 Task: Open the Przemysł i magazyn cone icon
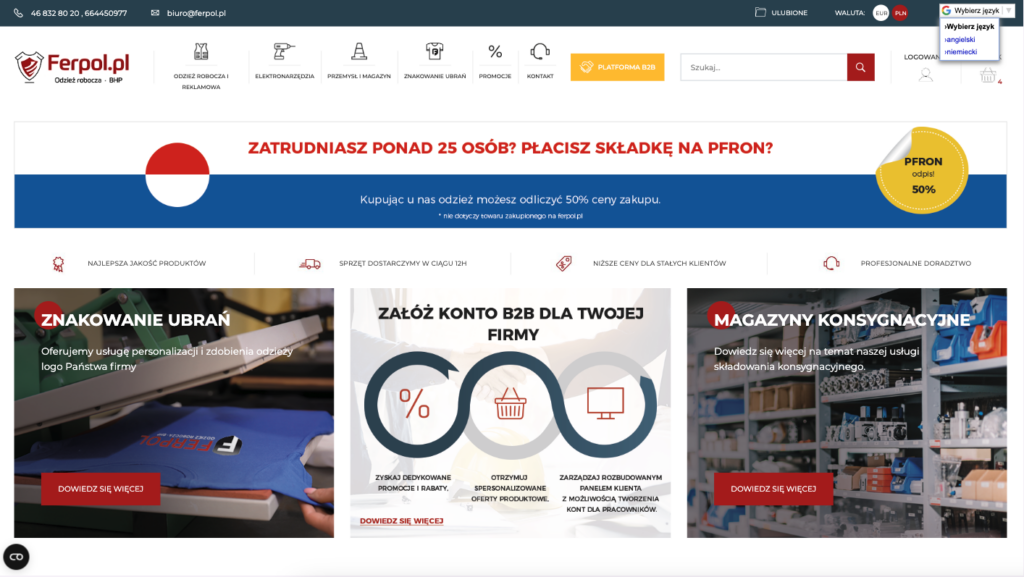pyautogui.click(x=359, y=52)
